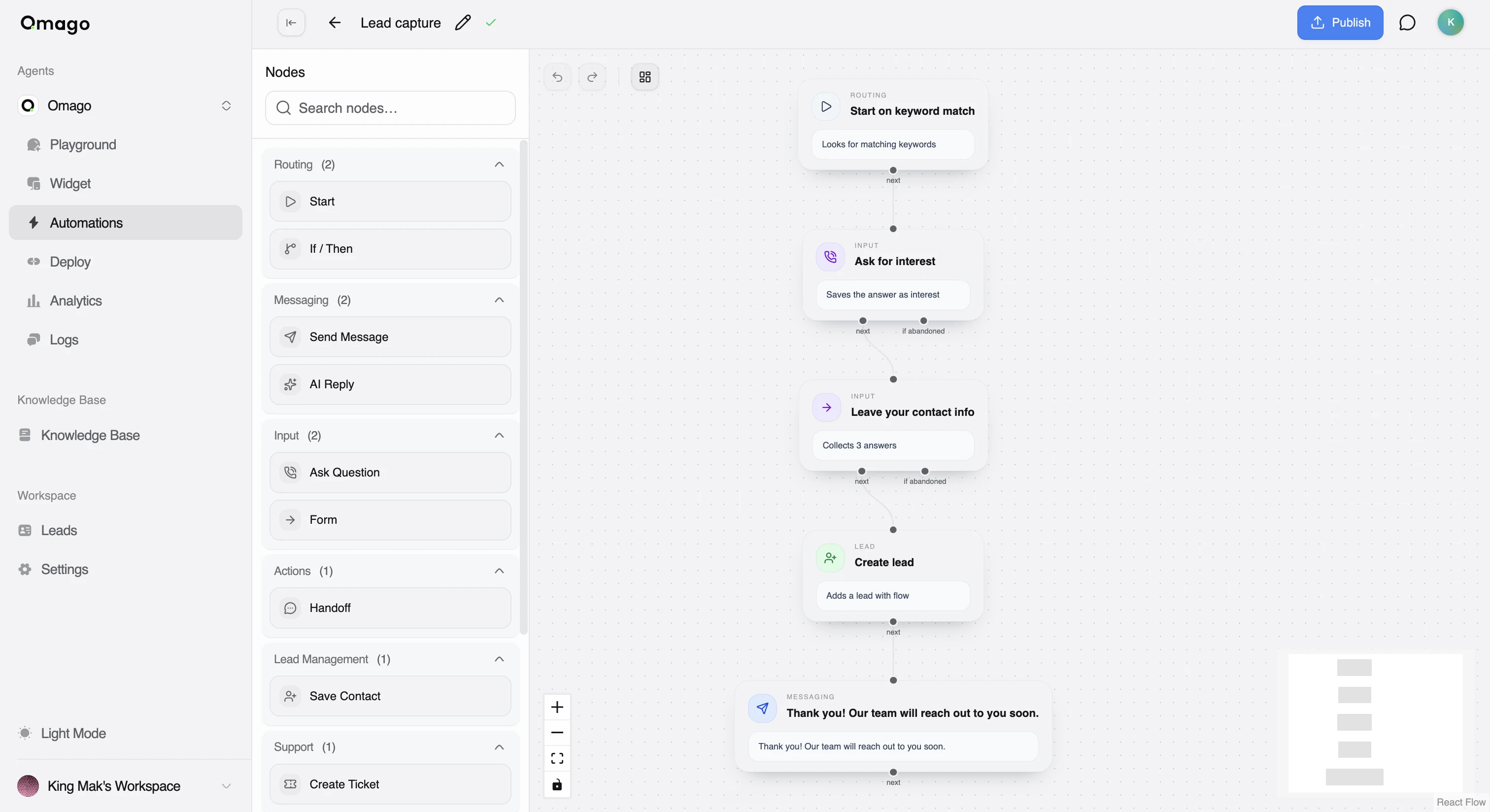Select the Ask Question node

tap(390, 472)
